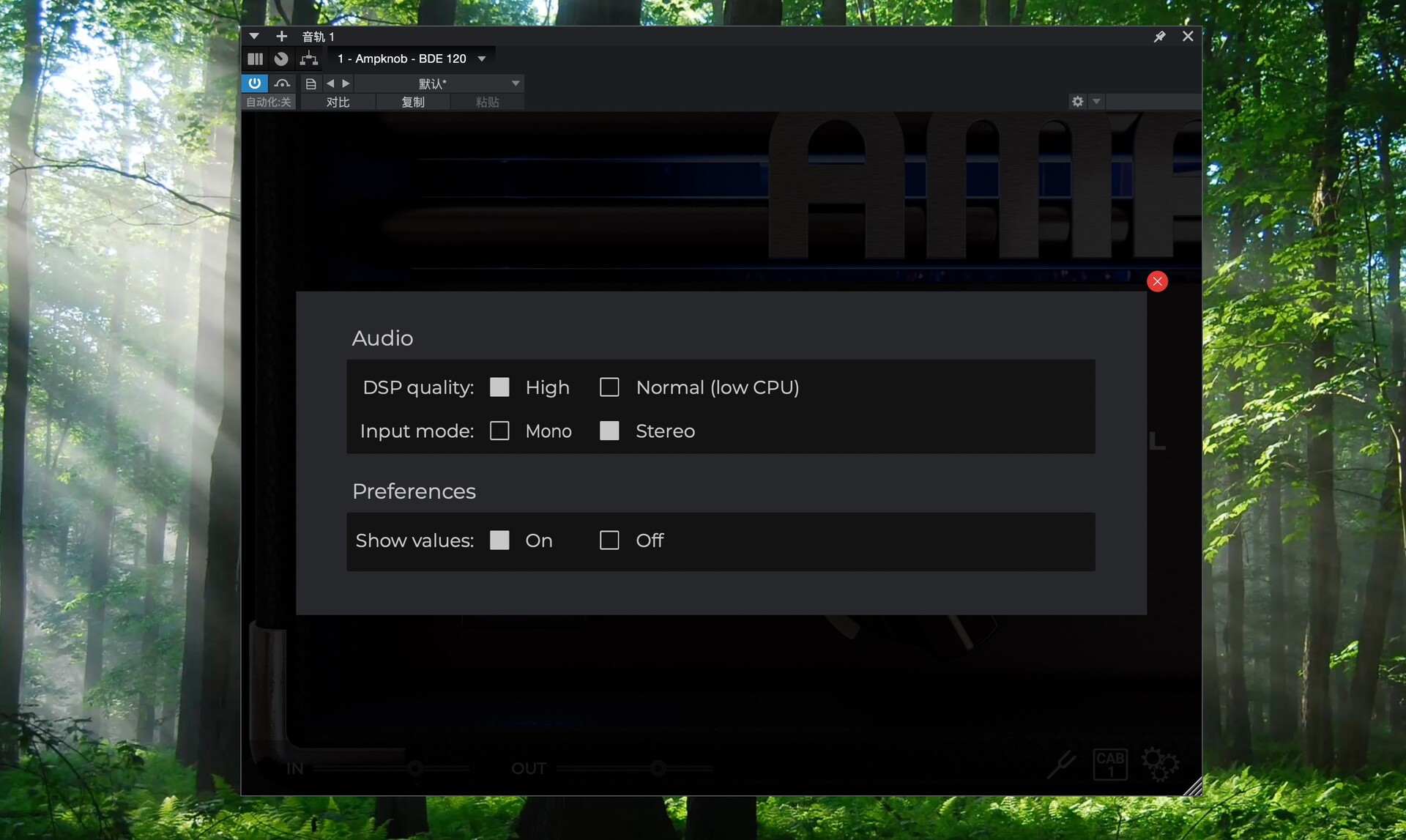The height and width of the screenshot is (840, 1406).
Task: Open the routing view icon
Action: click(x=309, y=59)
